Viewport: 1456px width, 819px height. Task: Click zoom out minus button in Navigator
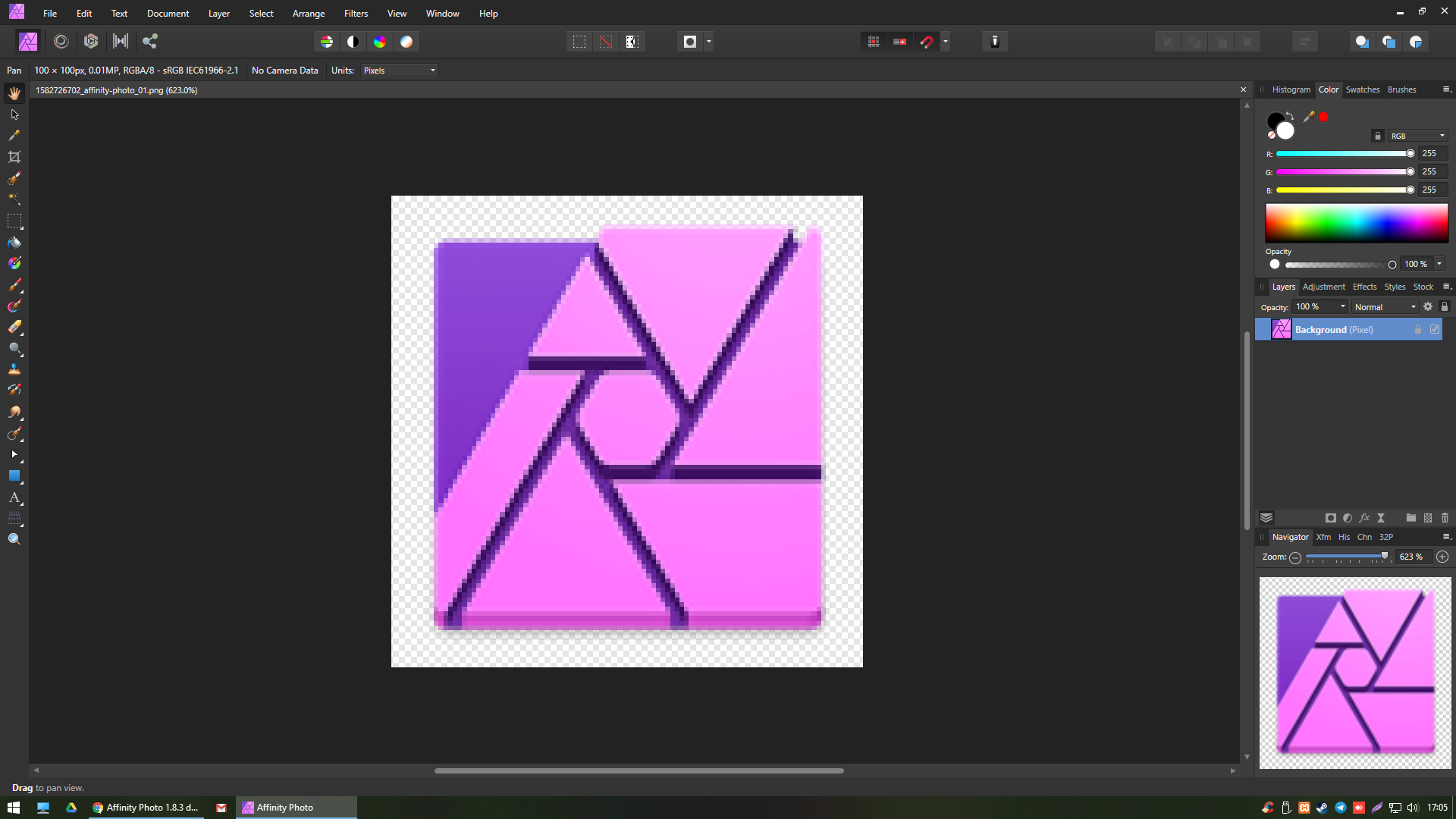coord(1295,557)
